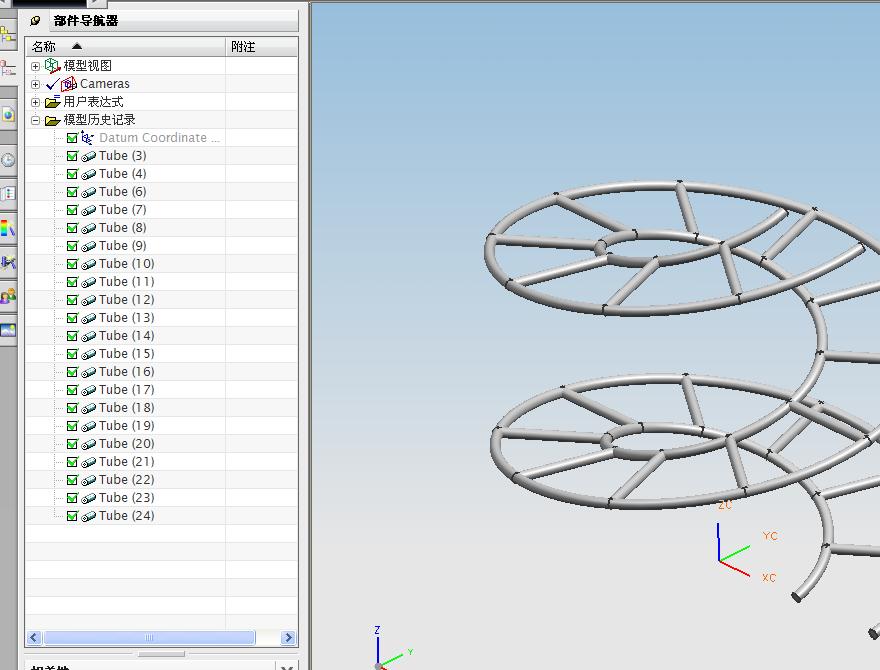The height and width of the screenshot is (670, 880).
Task: Click the gears sidebar icon above roles
Action: tap(8, 262)
